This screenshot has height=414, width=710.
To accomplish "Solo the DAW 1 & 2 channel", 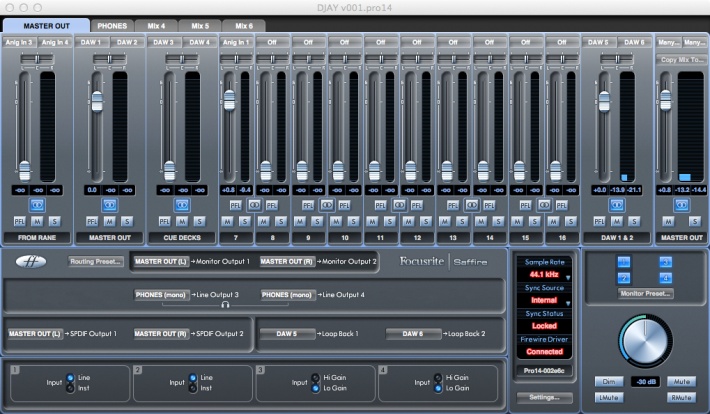I will 633,220.
